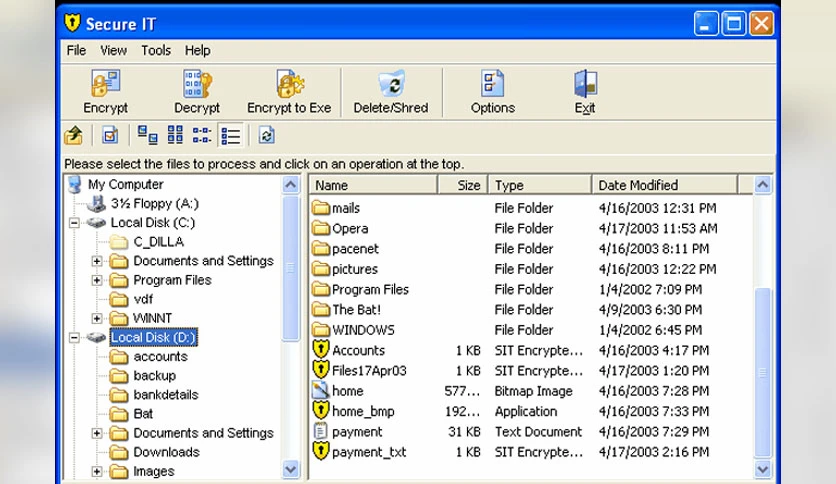Click the tree pane scrollbar thumb
The image size is (836, 484).
291,268
